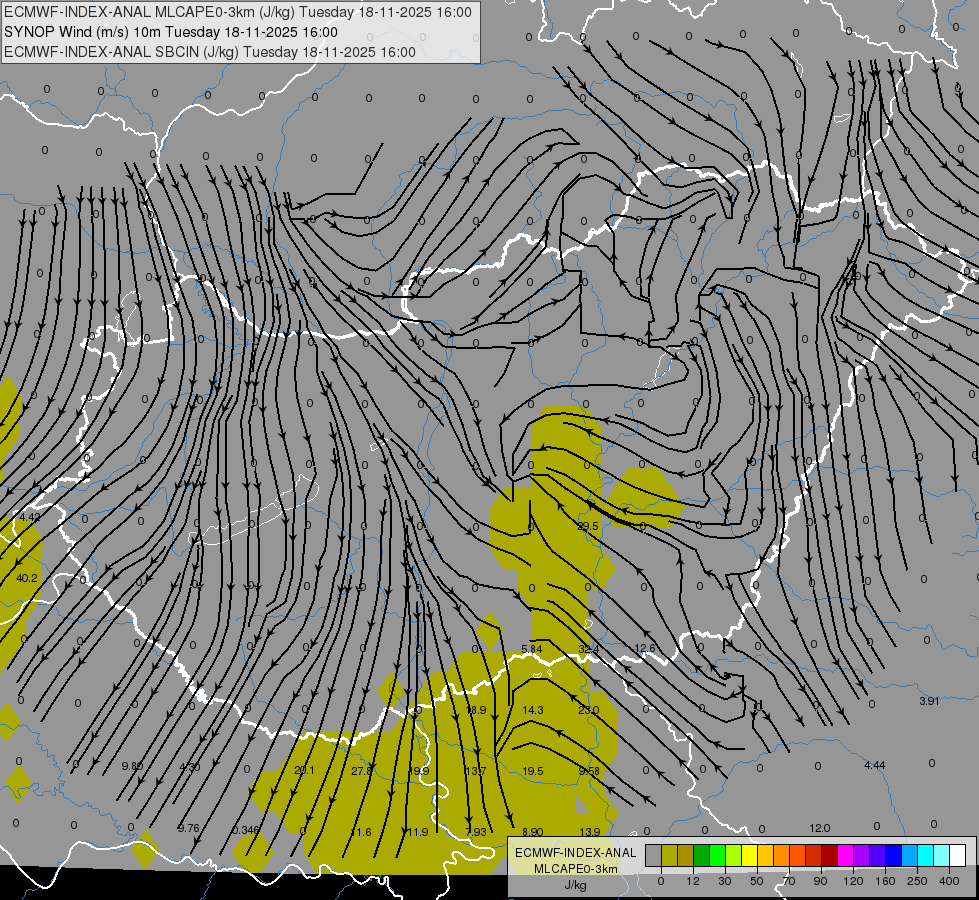Click the 4.30 grid value

190,766
